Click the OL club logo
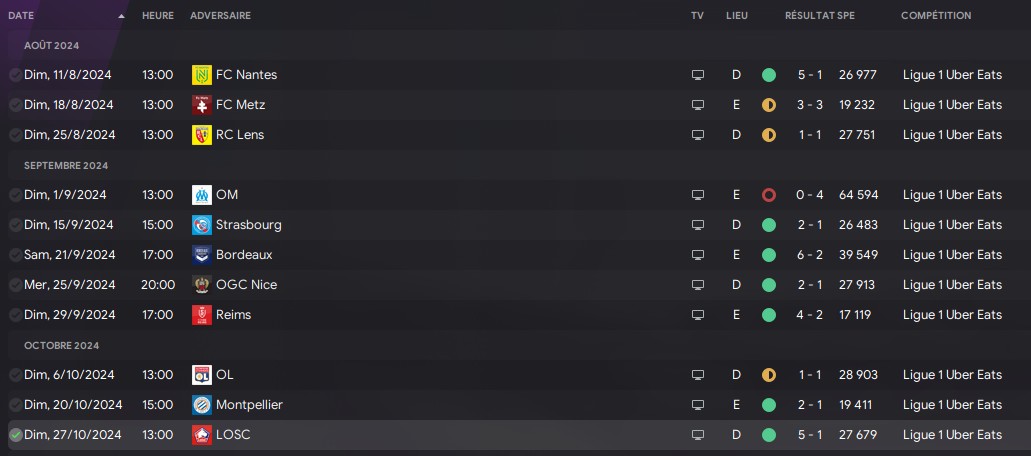The image size is (1031, 456). point(202,375)
